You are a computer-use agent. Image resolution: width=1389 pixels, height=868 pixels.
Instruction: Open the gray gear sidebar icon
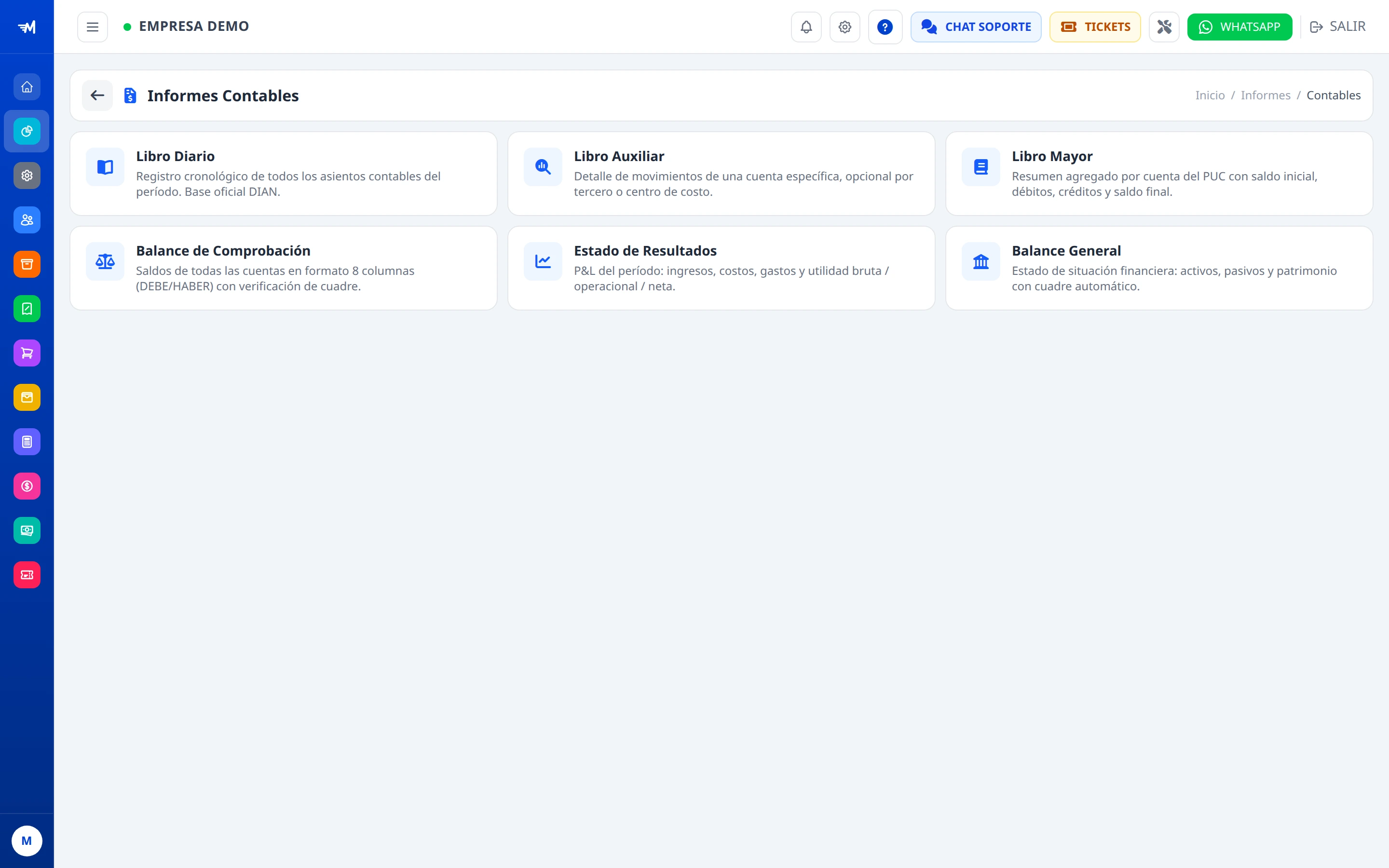click(x=27, y=176)
